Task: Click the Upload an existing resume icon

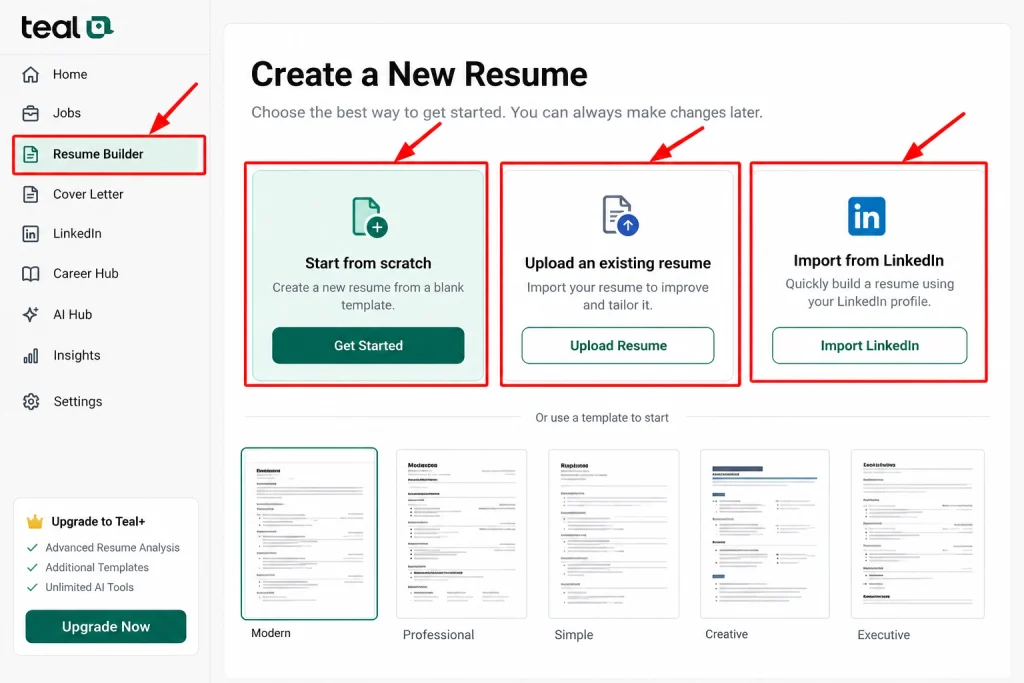Action: [x=620, y=215]
